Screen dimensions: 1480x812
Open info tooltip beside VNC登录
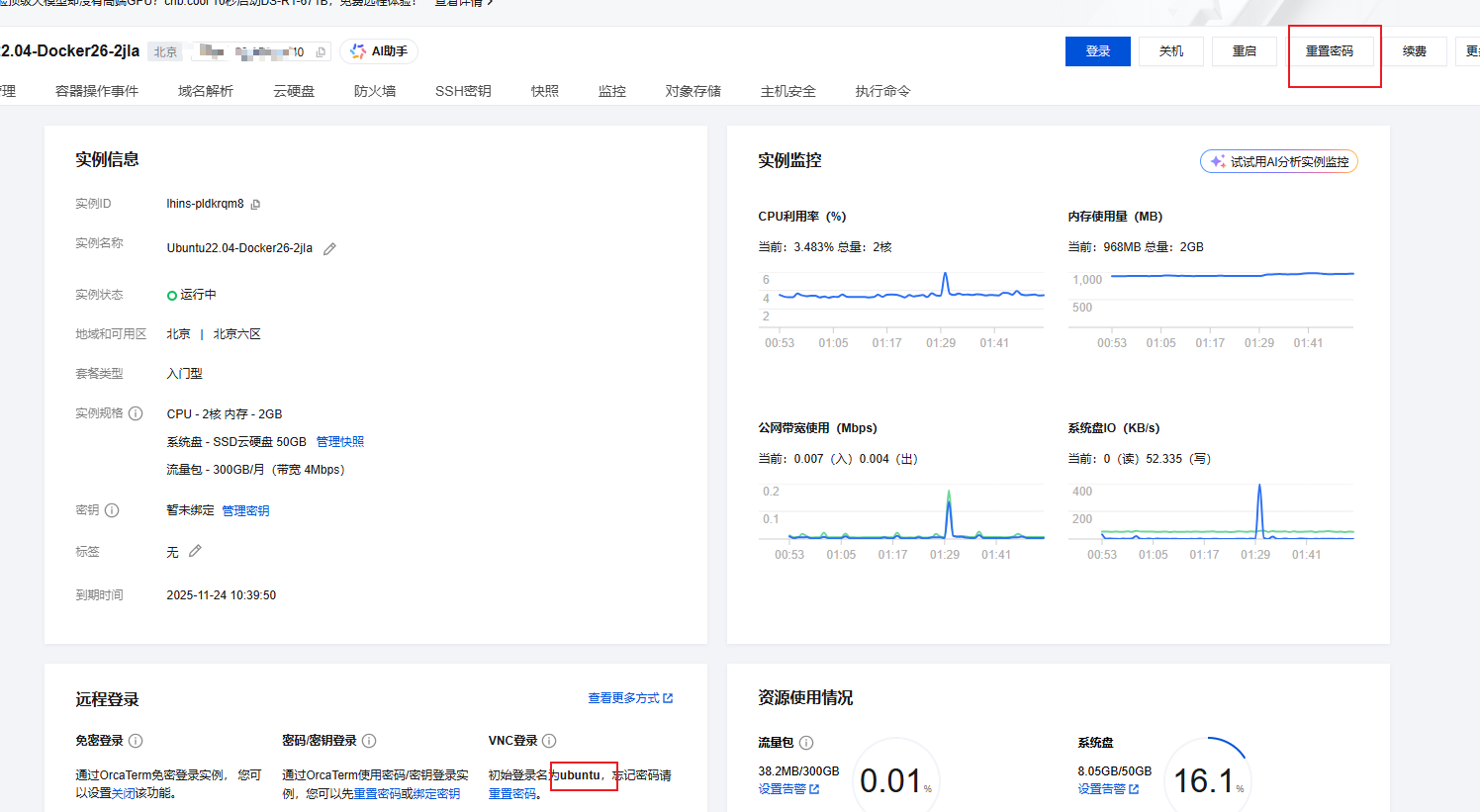pos(549,741)
